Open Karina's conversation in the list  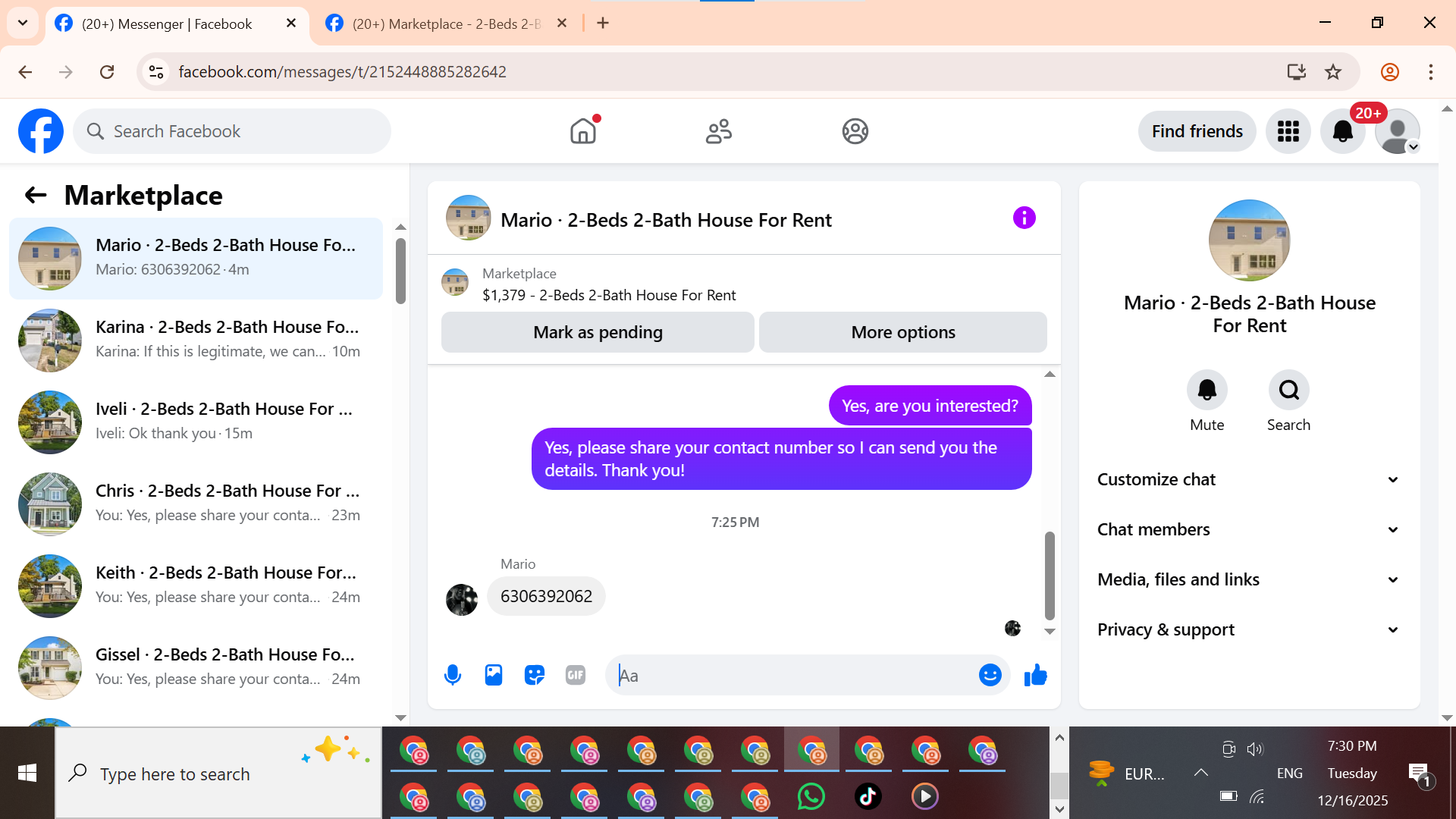[x=196, y=340]
